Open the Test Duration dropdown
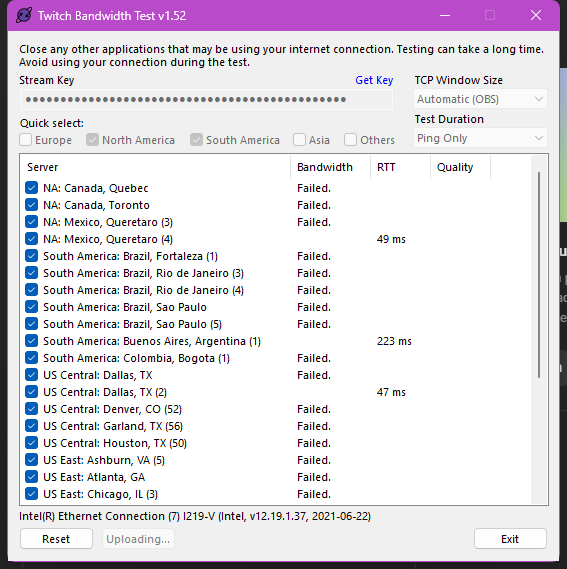The image size is (567, 569). (x=480, y=138)
